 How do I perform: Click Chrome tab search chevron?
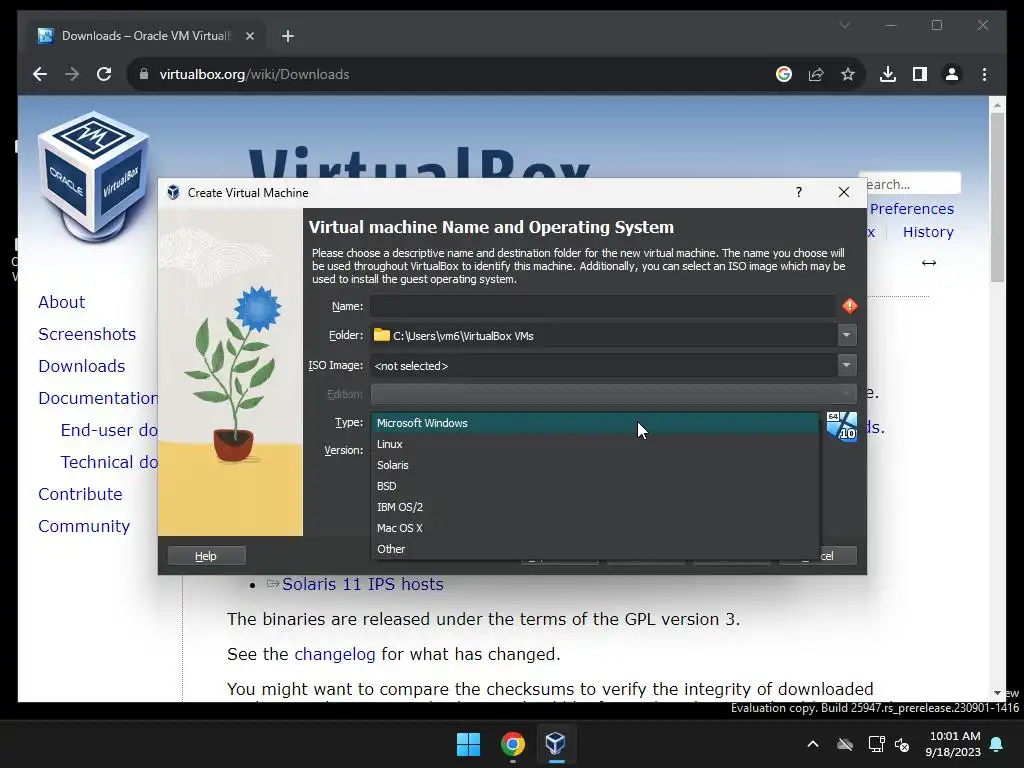pos(844,25)
